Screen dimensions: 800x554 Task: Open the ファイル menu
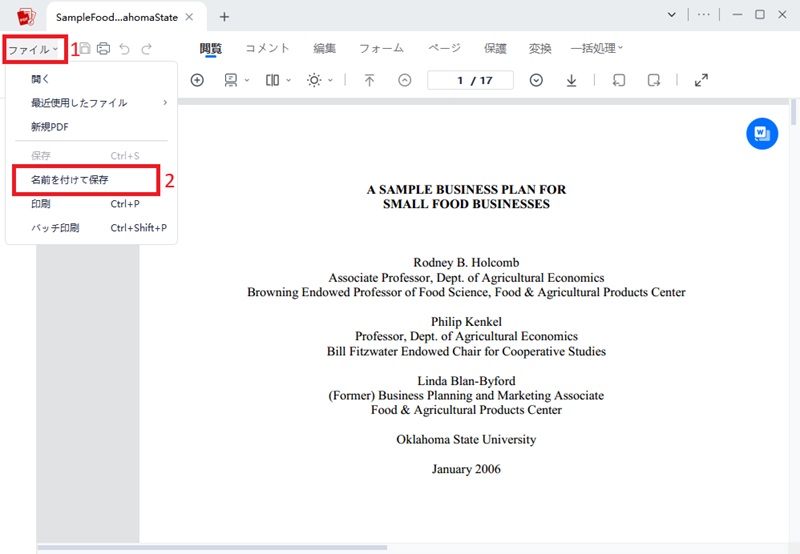(34, 49)
